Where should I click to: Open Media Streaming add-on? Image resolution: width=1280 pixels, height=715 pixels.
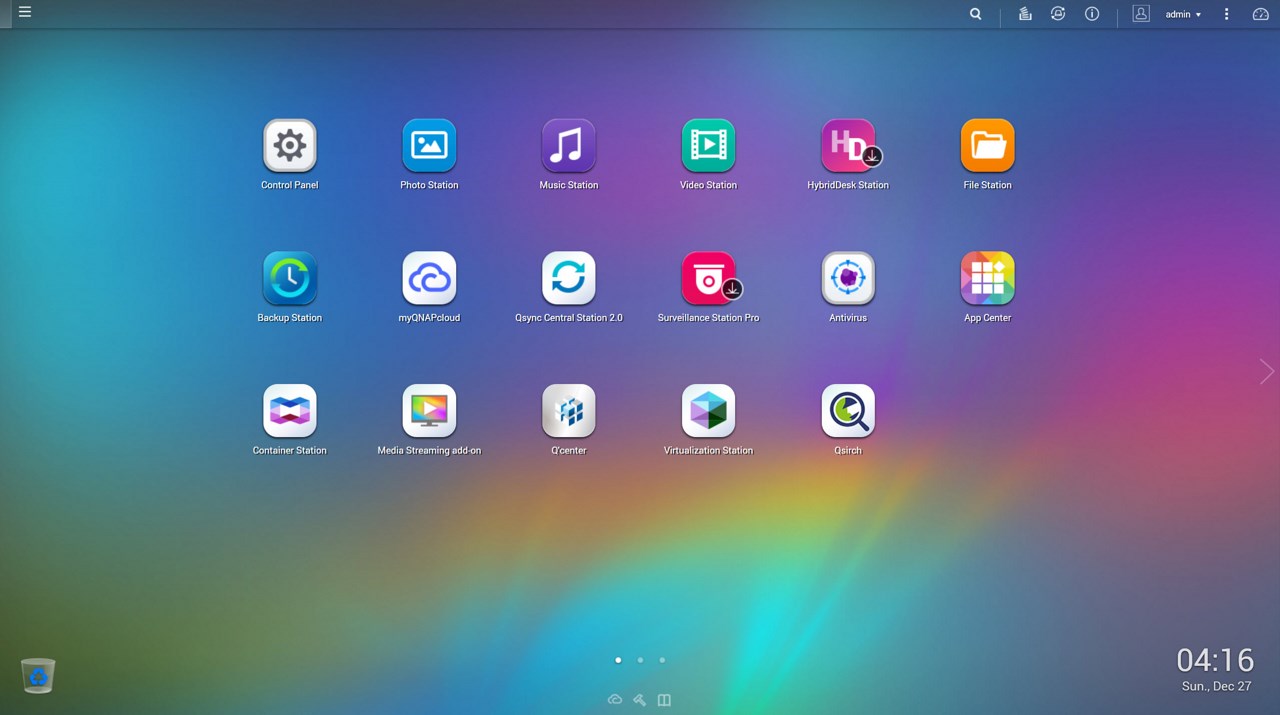tap(429, 411)
